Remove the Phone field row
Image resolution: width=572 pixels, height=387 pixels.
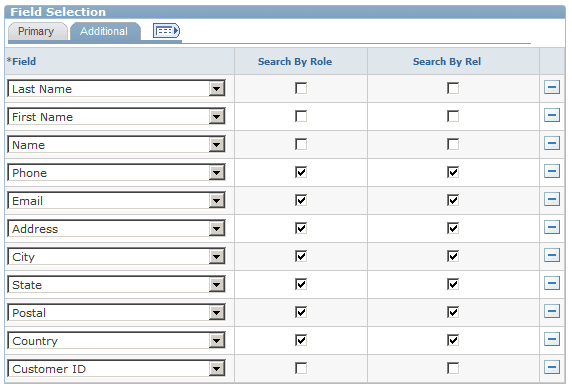click(552, 171)
